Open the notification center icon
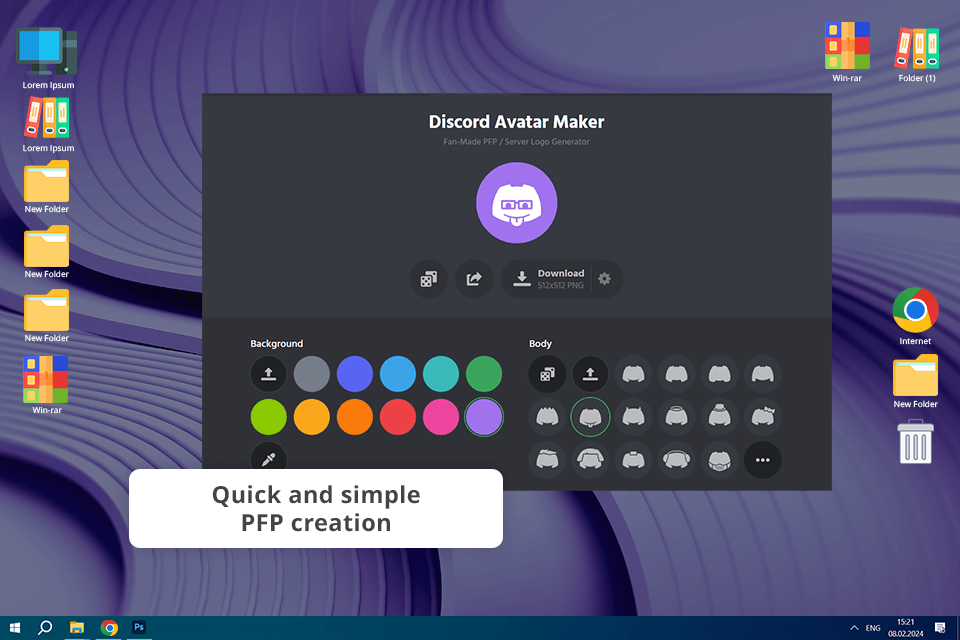The width and height of the screenshot is (960, 640). (940, 628)
